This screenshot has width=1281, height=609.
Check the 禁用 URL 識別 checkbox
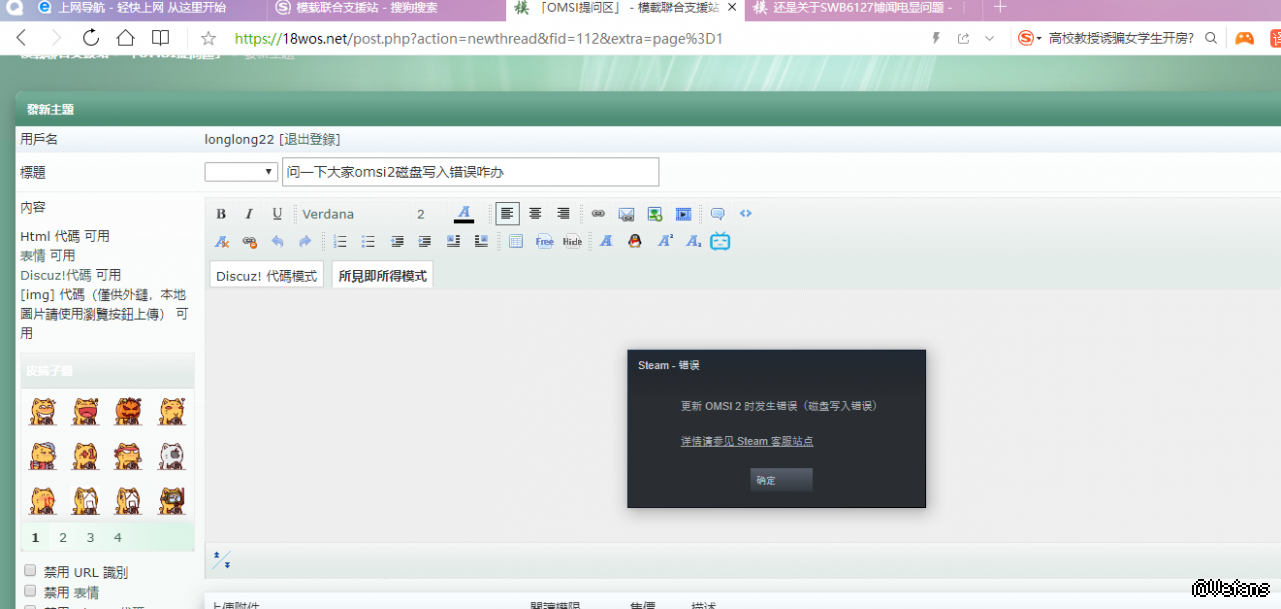pos(30,571)
